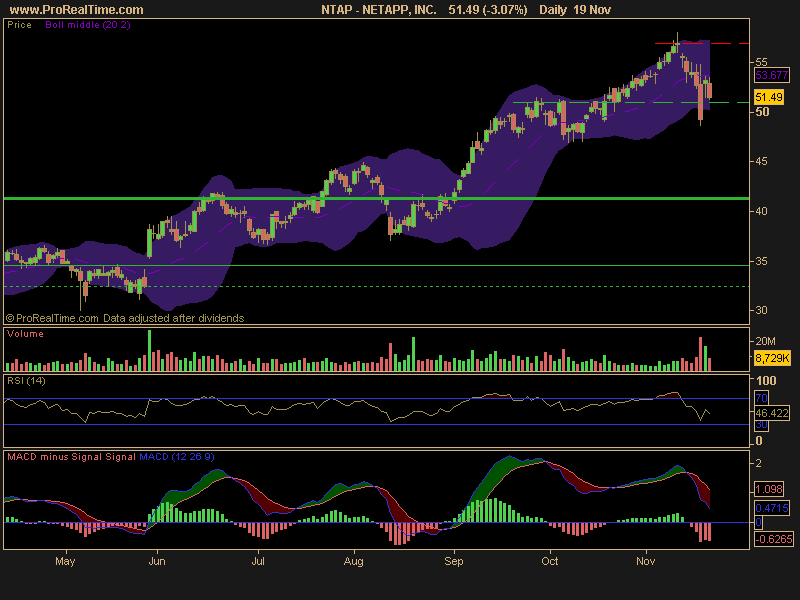Click the www.ProRealTime.com header link
800x600 pixels.
click(77, 10)
